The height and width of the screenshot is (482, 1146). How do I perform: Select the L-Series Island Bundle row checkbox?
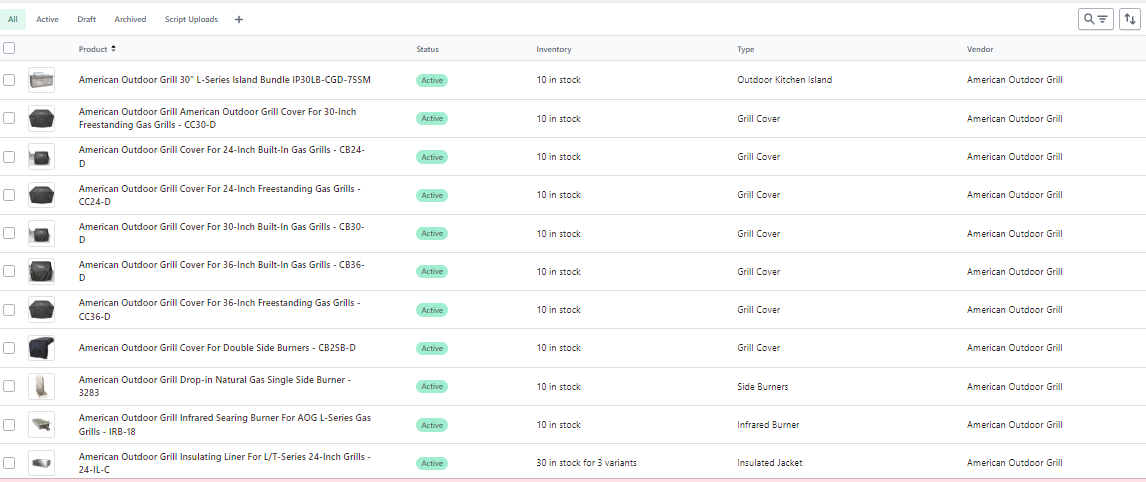[x=9, y=80]
